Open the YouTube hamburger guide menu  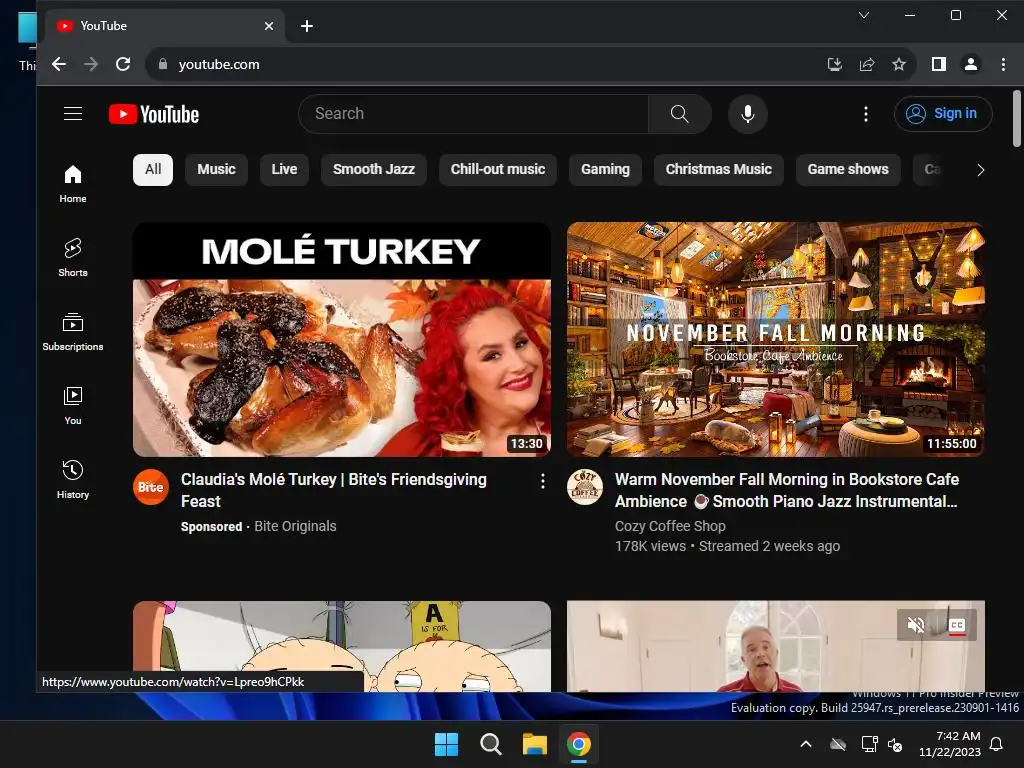coord(72,114)
